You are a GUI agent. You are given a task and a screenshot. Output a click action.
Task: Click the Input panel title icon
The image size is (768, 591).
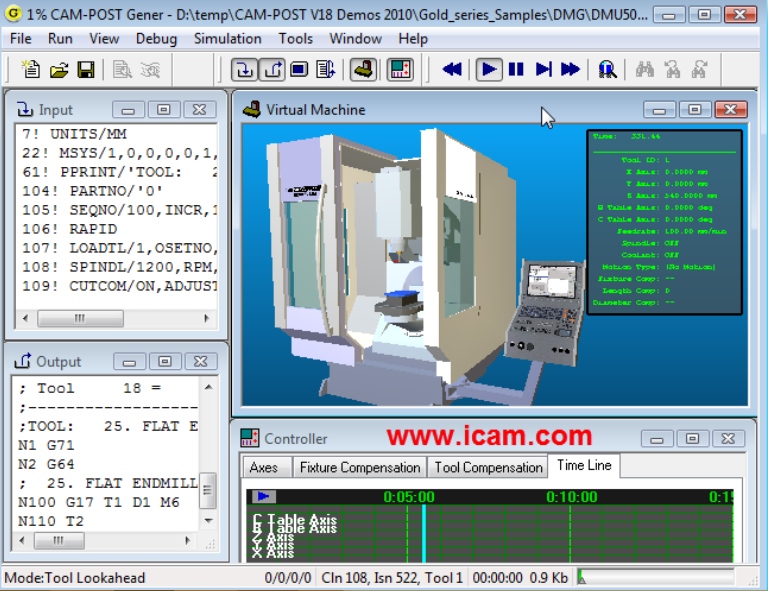[24, 109]
